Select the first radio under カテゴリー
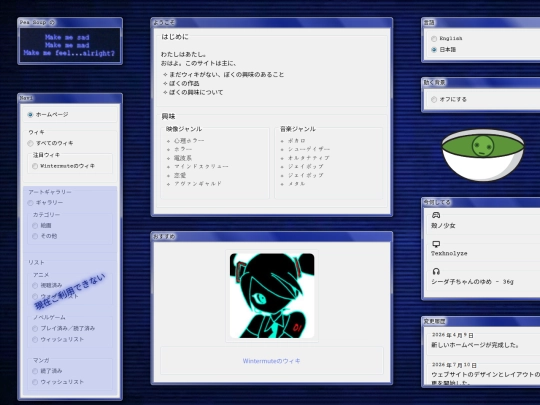This screenshot has height=405, width=540. 35,226
